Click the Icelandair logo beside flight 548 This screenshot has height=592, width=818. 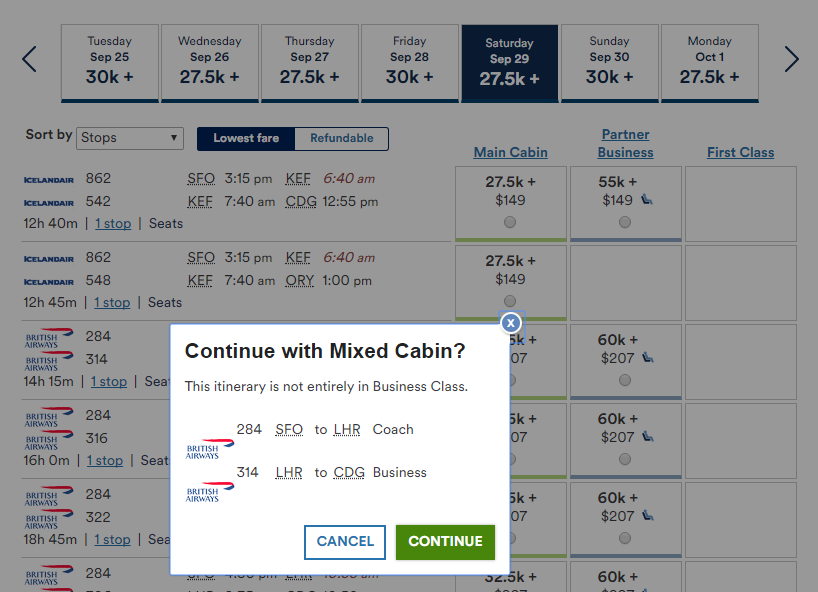(x=49, y=282)
